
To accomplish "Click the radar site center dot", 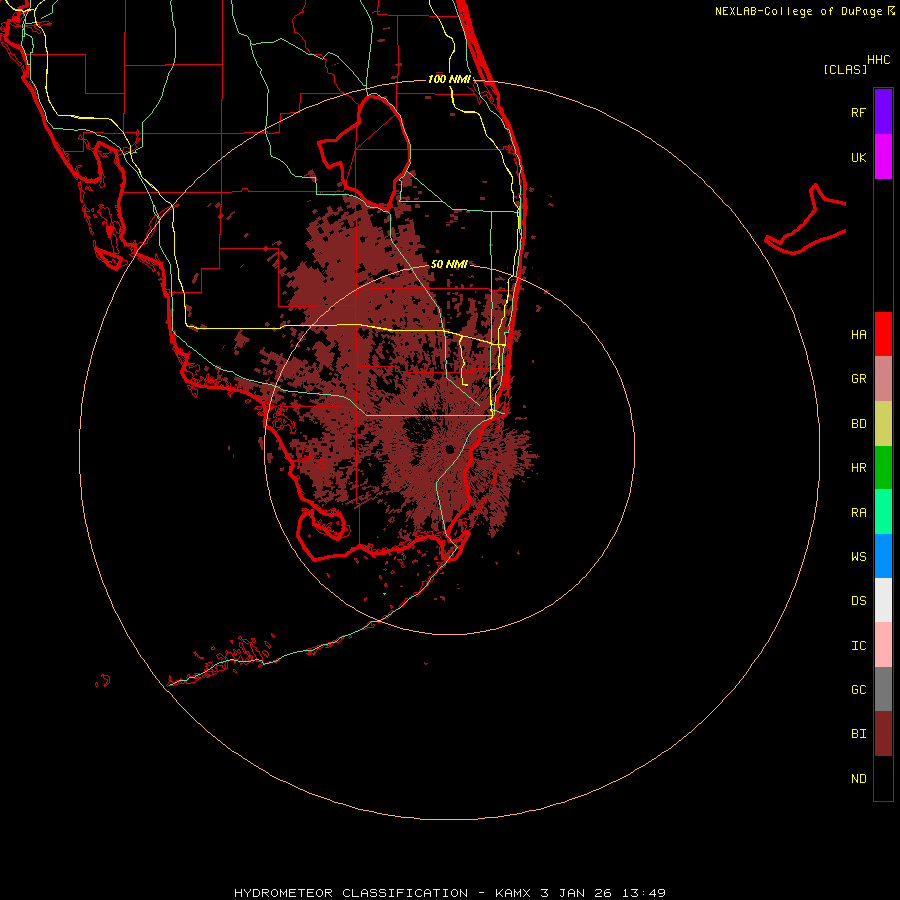I will (x=449, y=449).
